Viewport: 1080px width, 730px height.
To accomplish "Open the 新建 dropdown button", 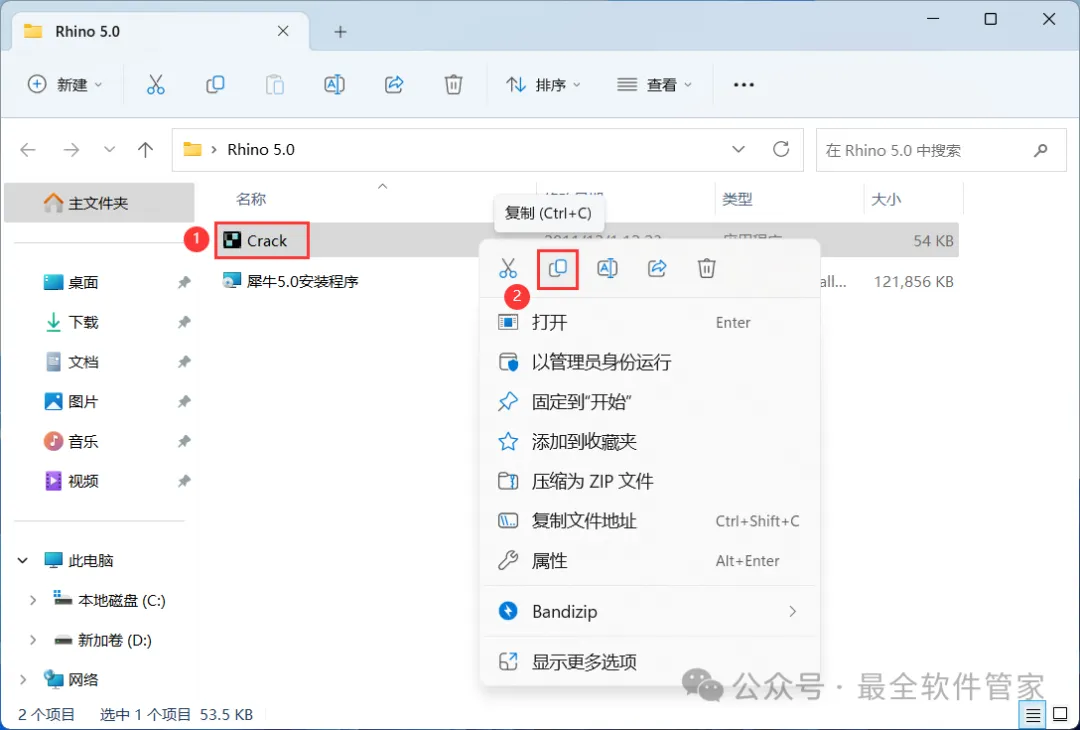I will tap(65, 85).
